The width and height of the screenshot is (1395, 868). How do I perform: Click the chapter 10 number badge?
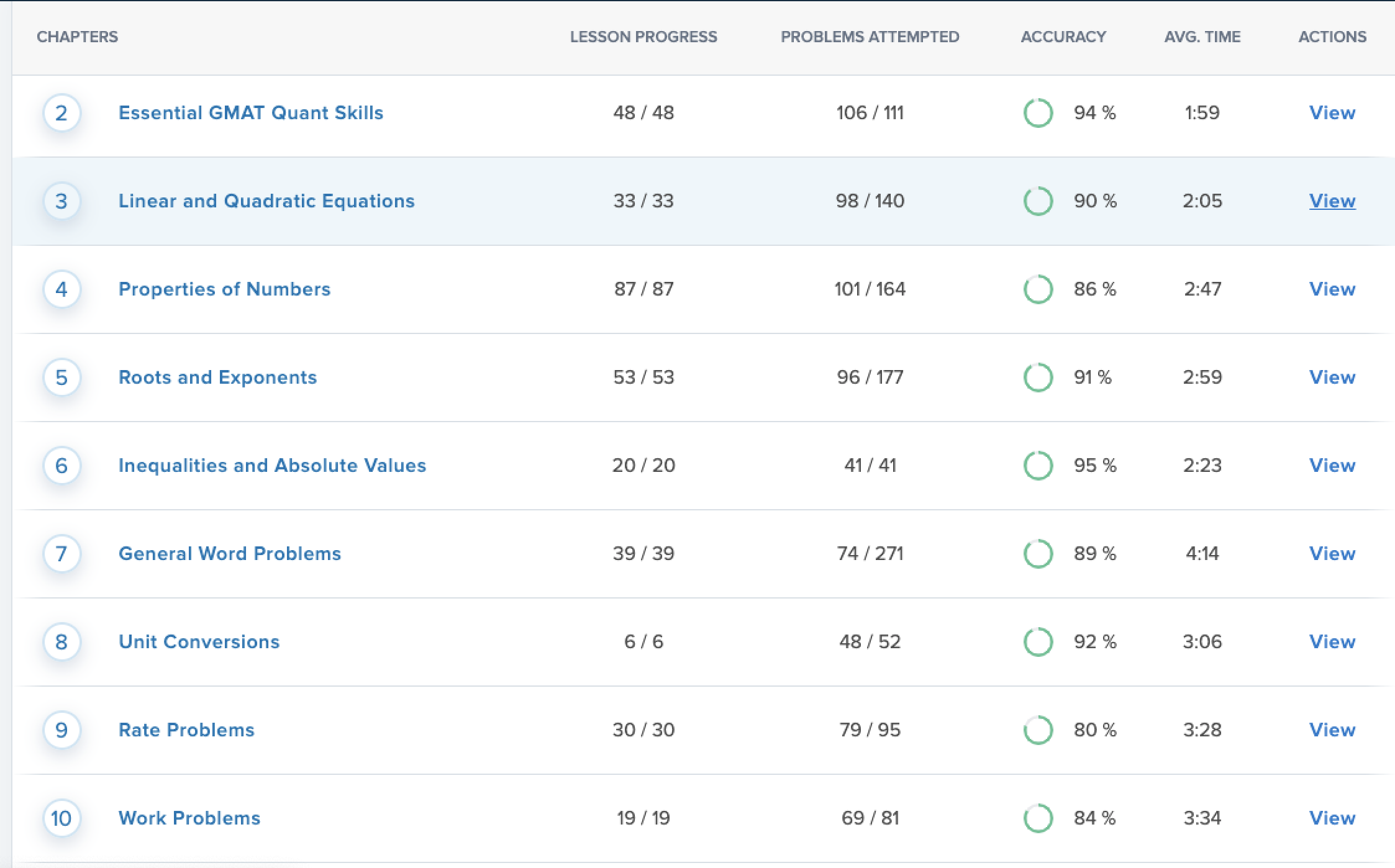pos(61,818)
